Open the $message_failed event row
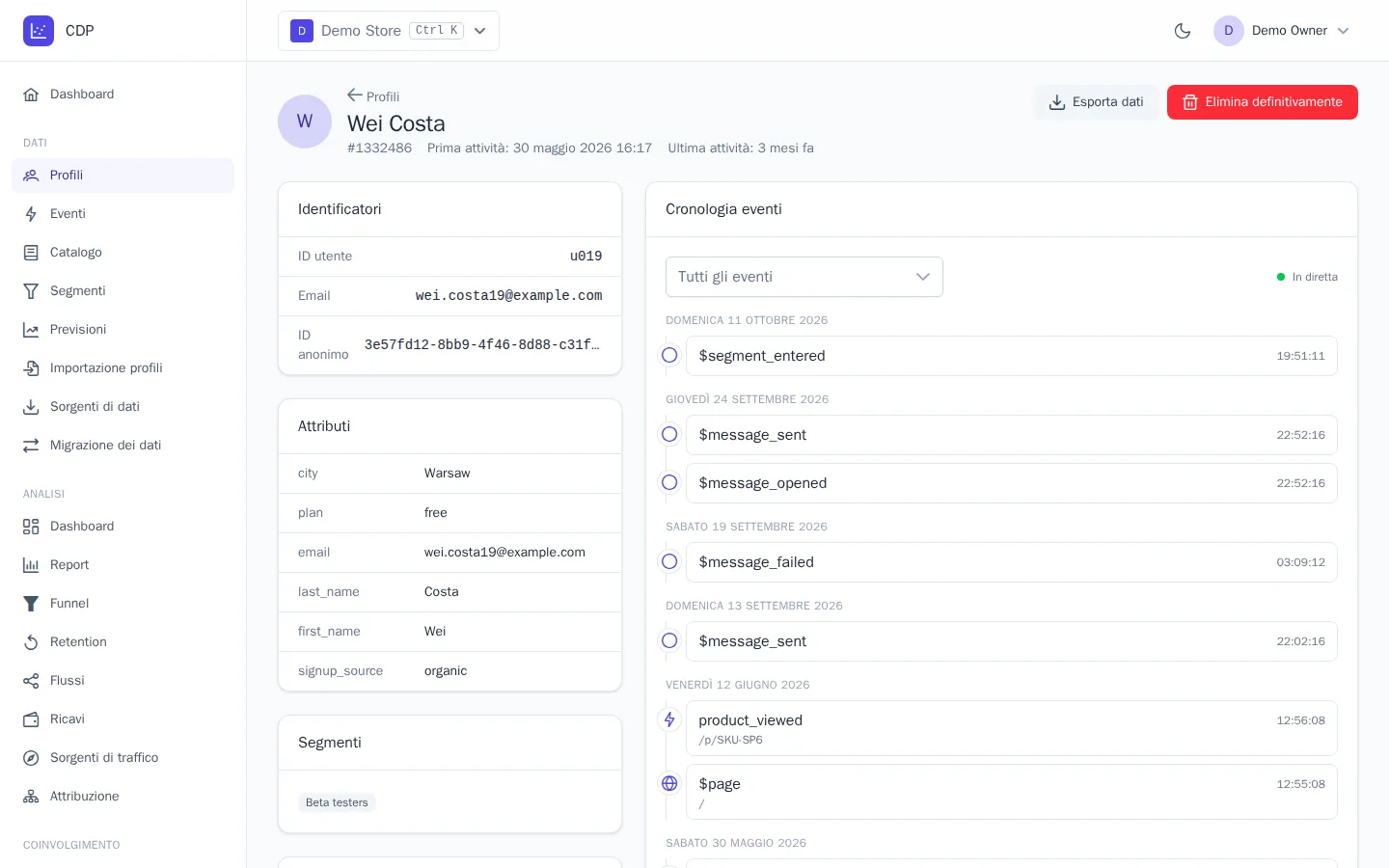Viewport: 1389px width, 868px height. (x=1011, y=562)
